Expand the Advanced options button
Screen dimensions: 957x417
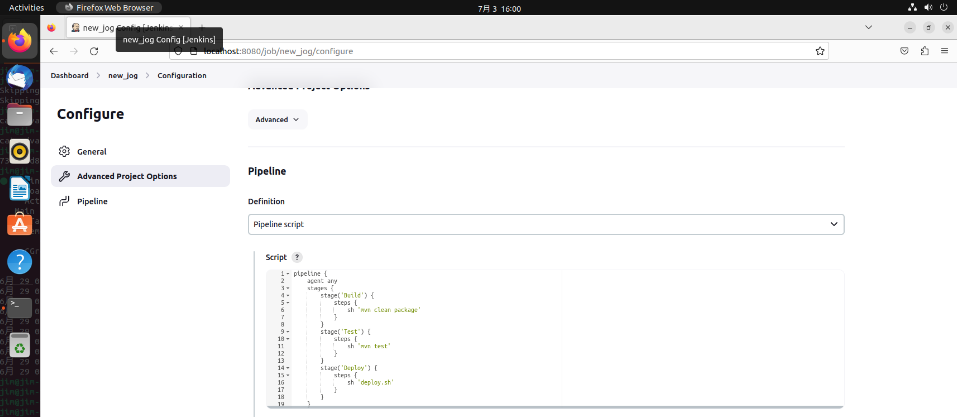[278, 120]
